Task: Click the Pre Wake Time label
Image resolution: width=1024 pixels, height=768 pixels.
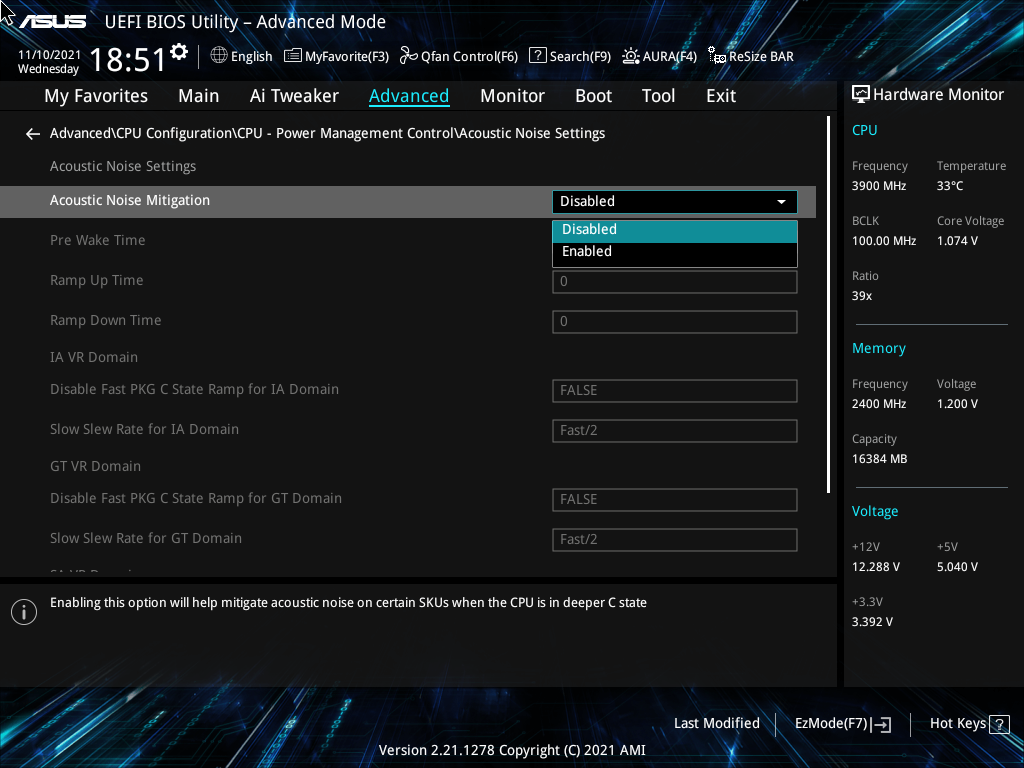Action: click(97, 240)
